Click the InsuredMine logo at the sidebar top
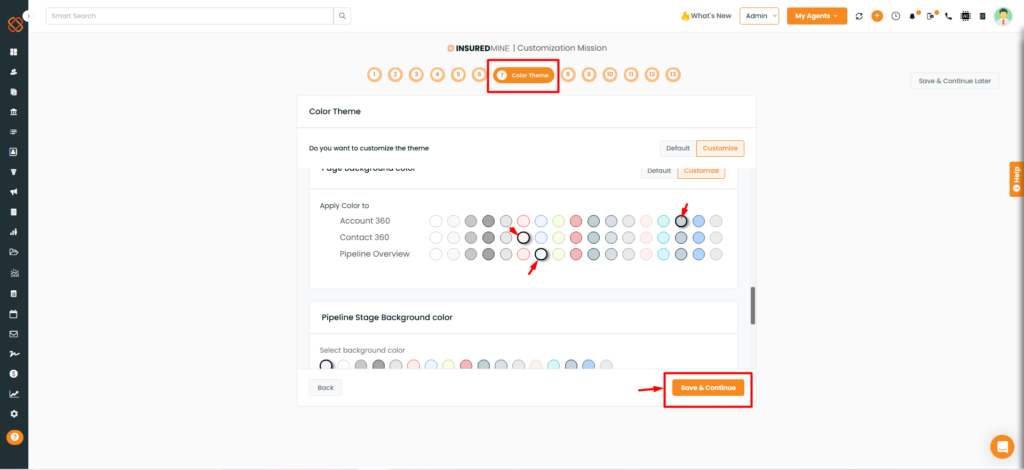This screenshot has height=470, width=1024. [14, 25]
